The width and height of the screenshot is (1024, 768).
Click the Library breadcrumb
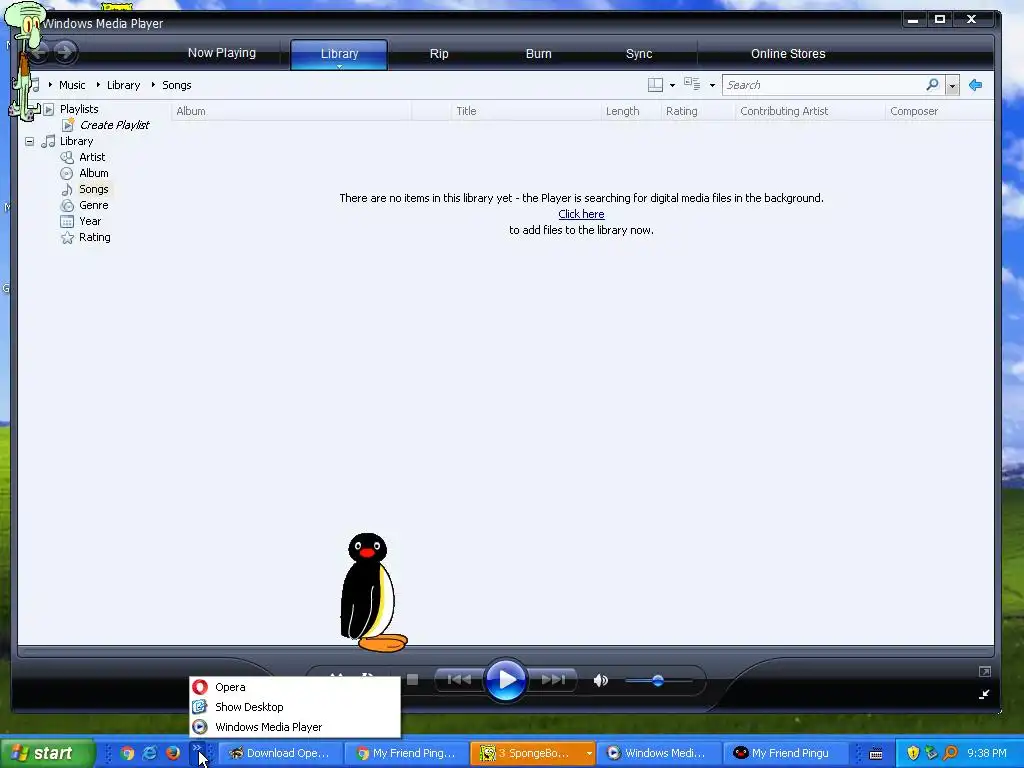pos(123,85)
